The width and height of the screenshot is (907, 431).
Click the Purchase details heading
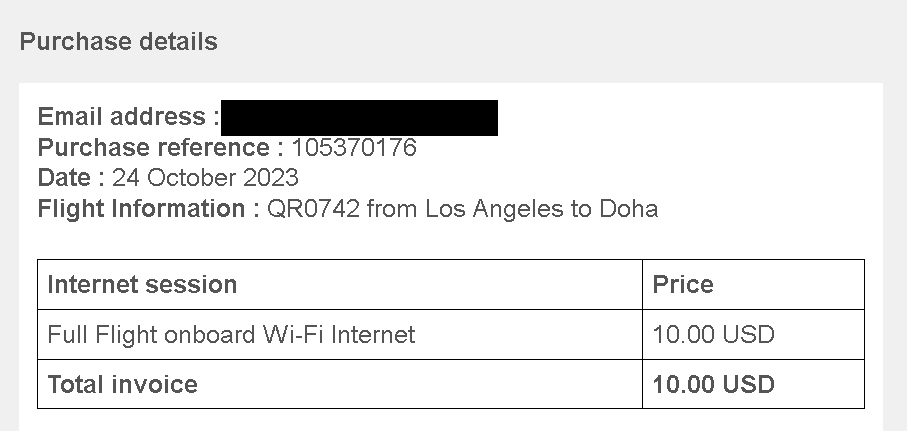pos(119,42)
